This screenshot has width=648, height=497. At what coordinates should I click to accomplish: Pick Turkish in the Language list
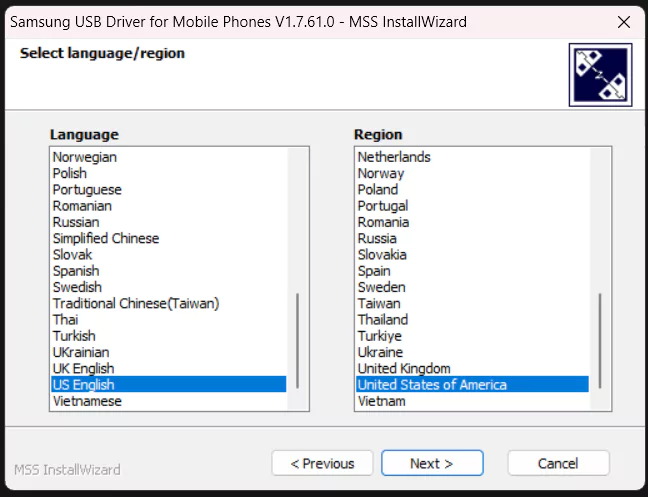point(169,336)
